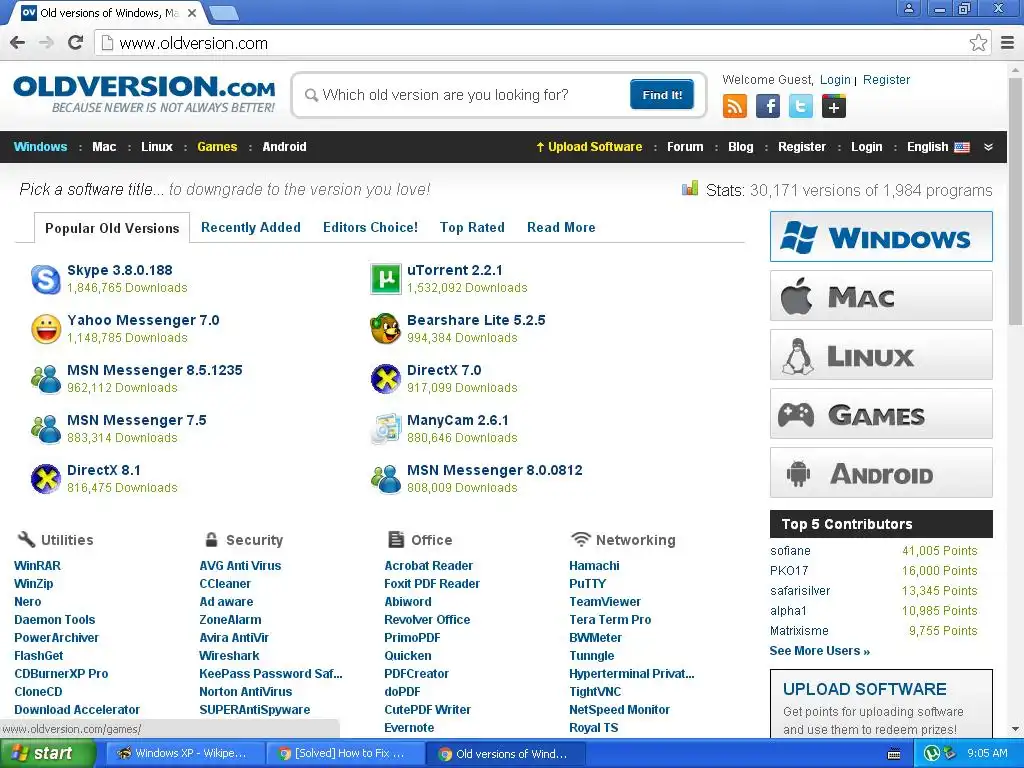Image resolution: width=1024 pixels, height=768 pixels.
Task: Click the Chrome user profile icon
Action: tap(908, 8)
